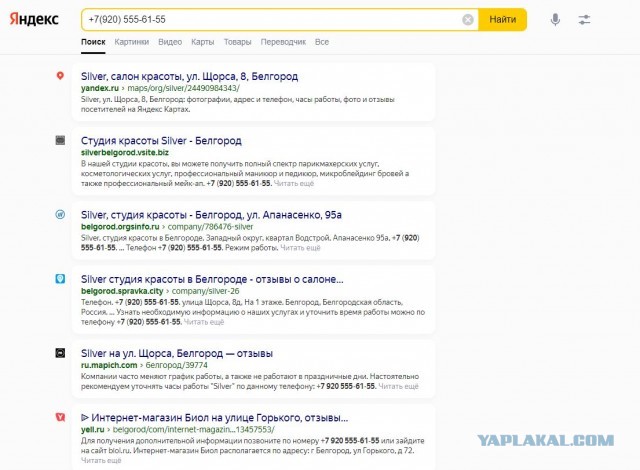Open result Silver студия красоты в Белгороде отзывы
The height and width of the screenshot is (470, 640).
pos(212,279)
